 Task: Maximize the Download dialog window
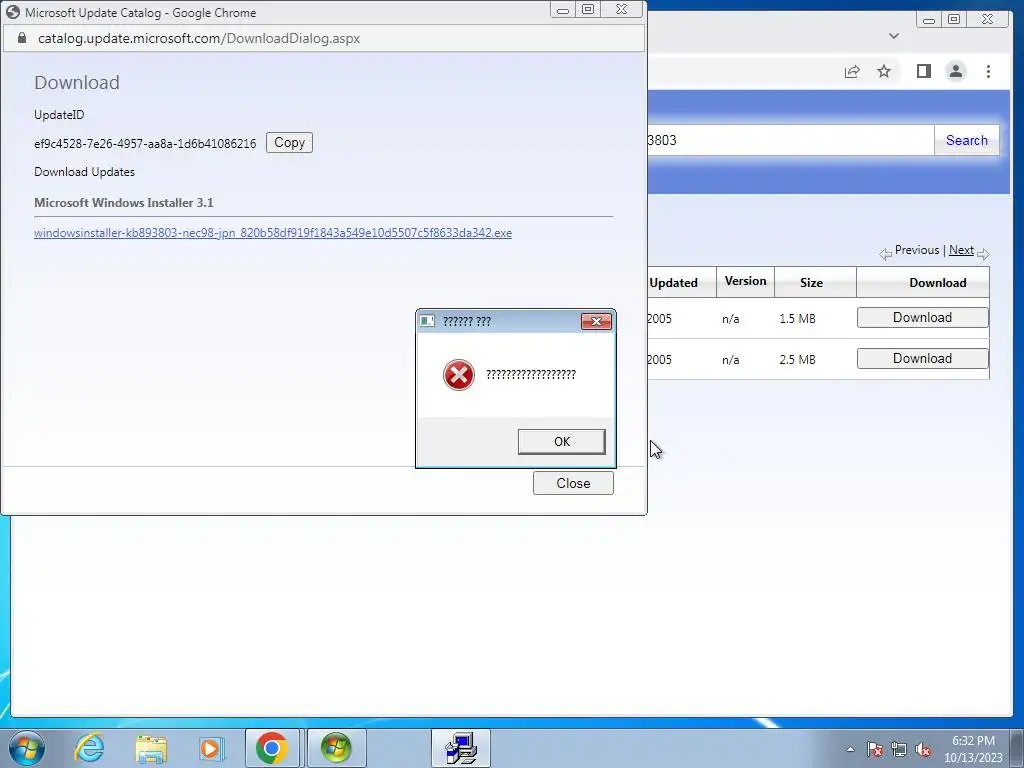coord(588,10)
